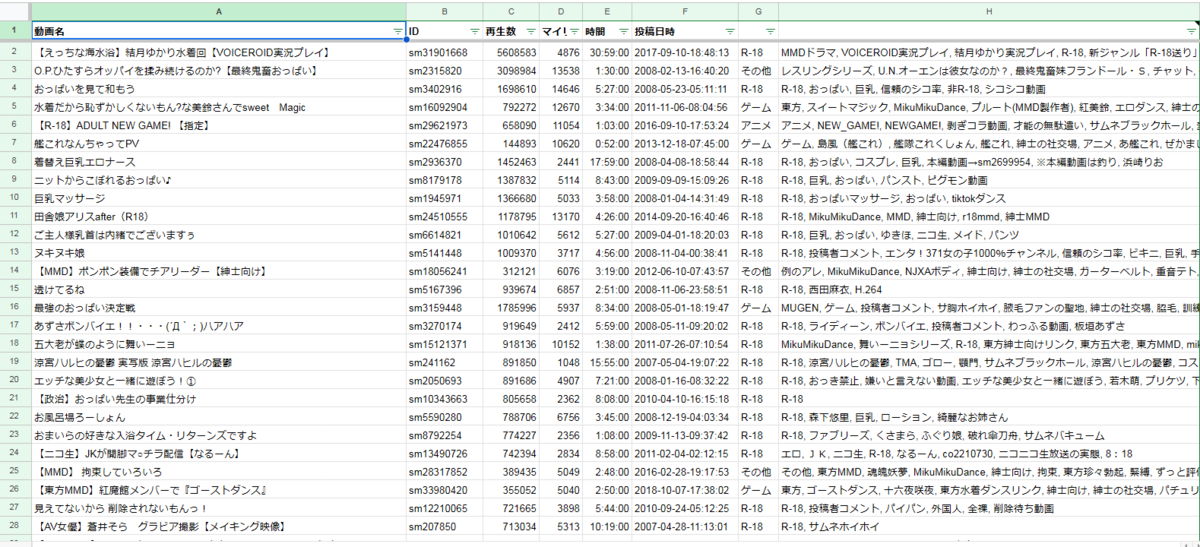Click cell with ID sm24510555

[444, 215]
